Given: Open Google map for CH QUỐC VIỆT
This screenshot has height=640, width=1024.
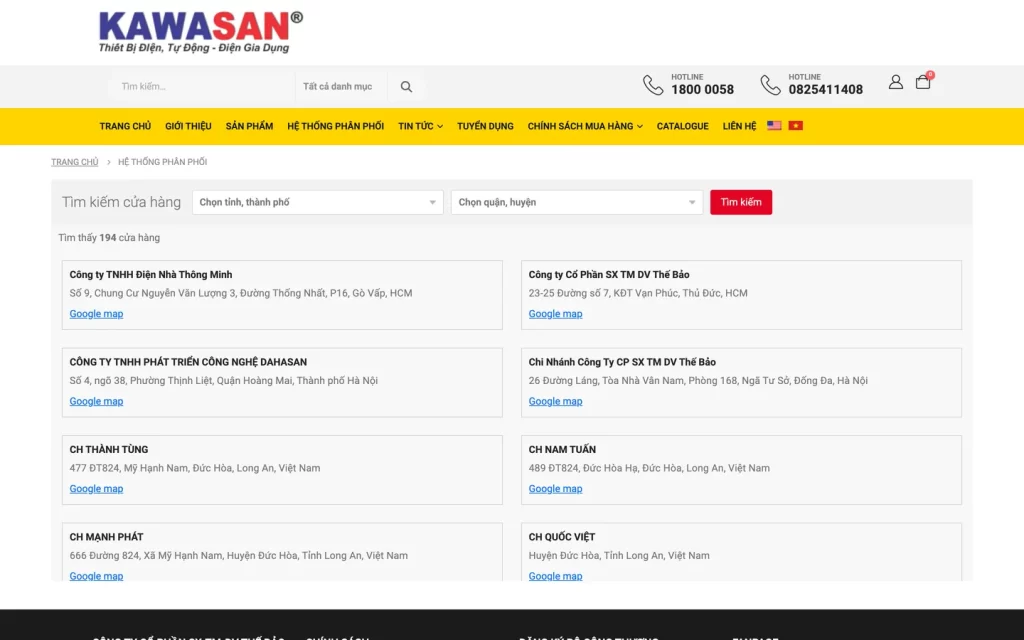Looking at the screenshot, I should pos(555,576).
